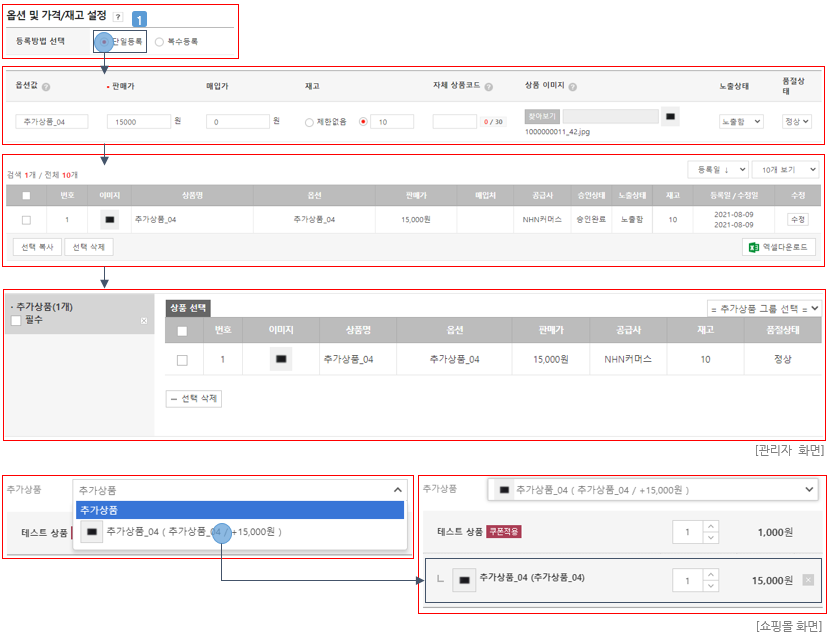This screenshot has width=838, height=639.
Task: Increase quantity of 테스트 상품
Action: 710,527
